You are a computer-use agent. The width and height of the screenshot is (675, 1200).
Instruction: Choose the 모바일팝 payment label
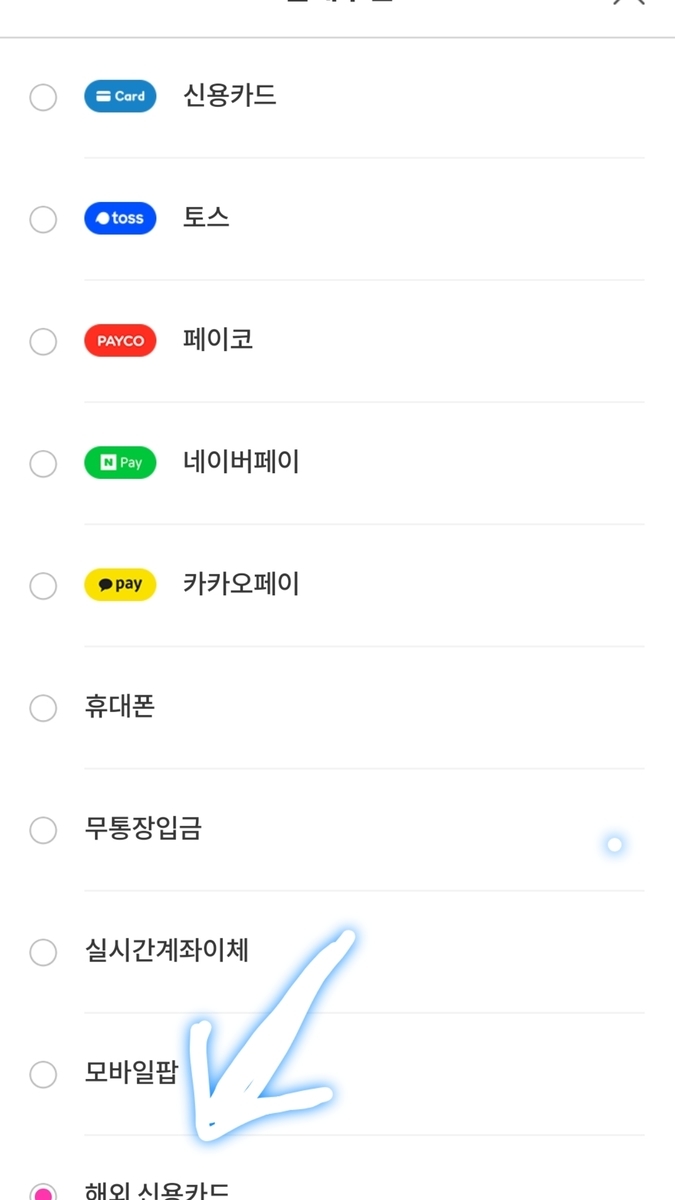click(132, 1074)
